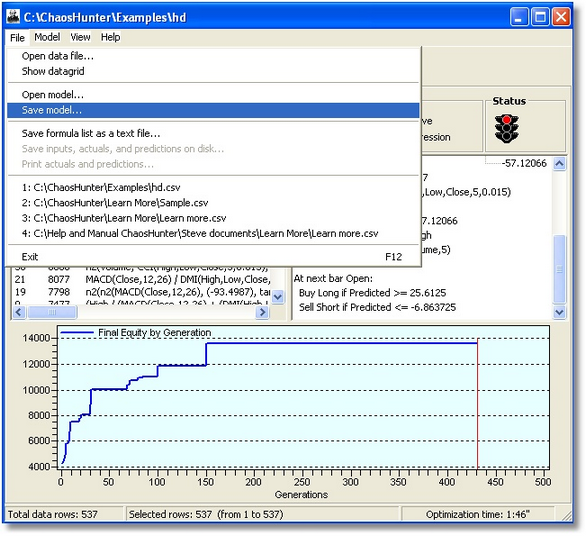586x536 pixels.
Task: Select Save model… menu entry
Action: [213, 110]
